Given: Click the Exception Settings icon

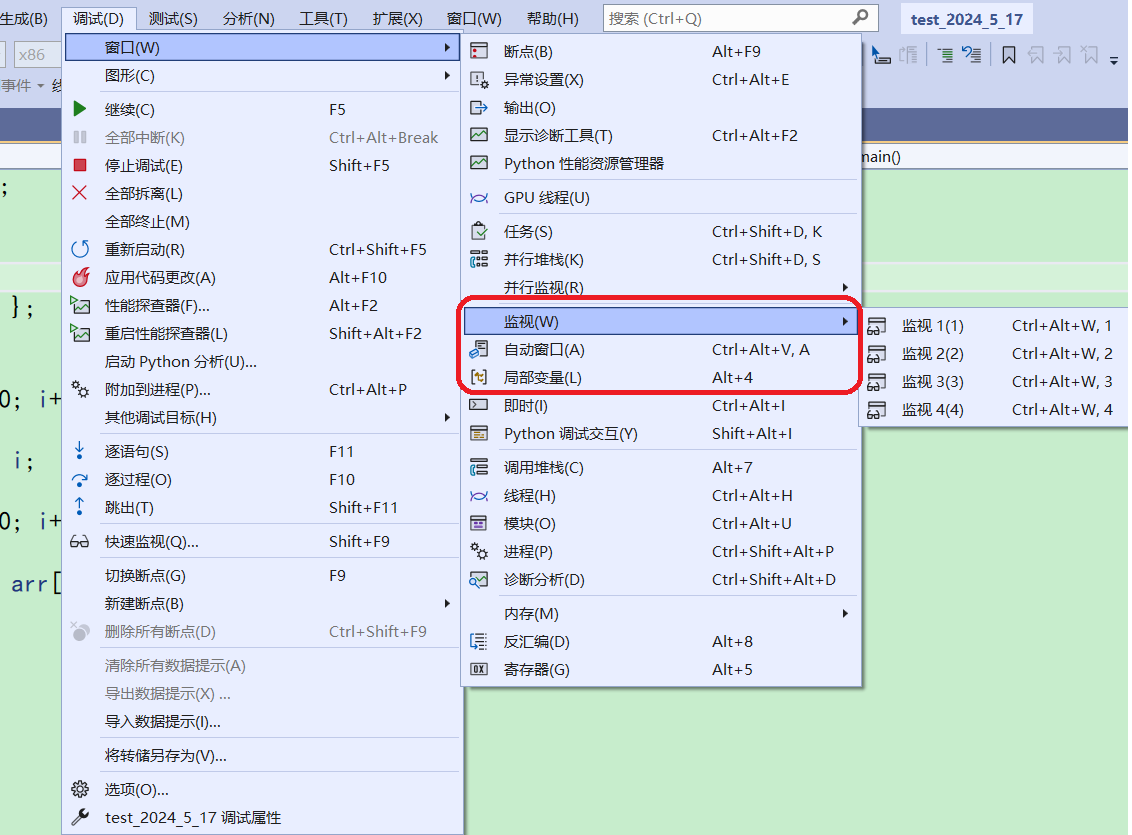Looking at the screenshot, I should point(479,79).
